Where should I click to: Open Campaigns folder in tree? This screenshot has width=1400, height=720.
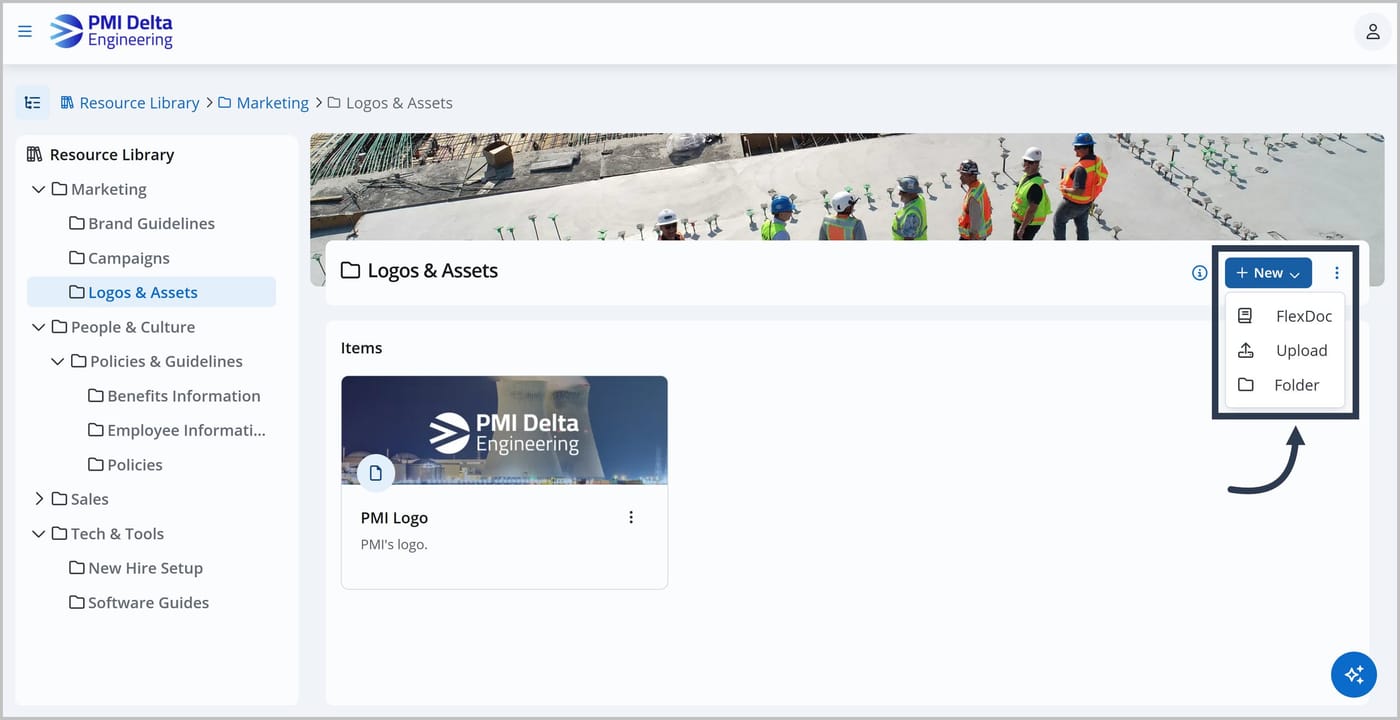point(128,258)
